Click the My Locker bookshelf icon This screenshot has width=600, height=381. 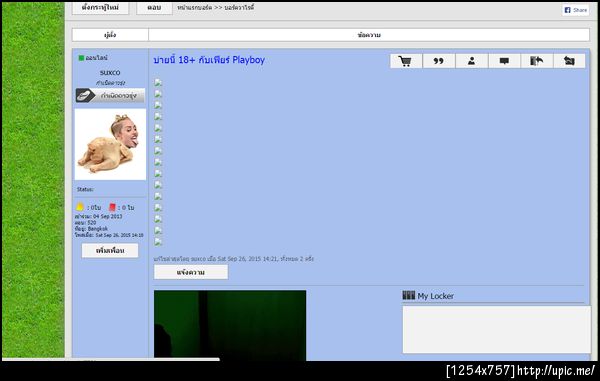pyautogui.click(x=409, y=295)
